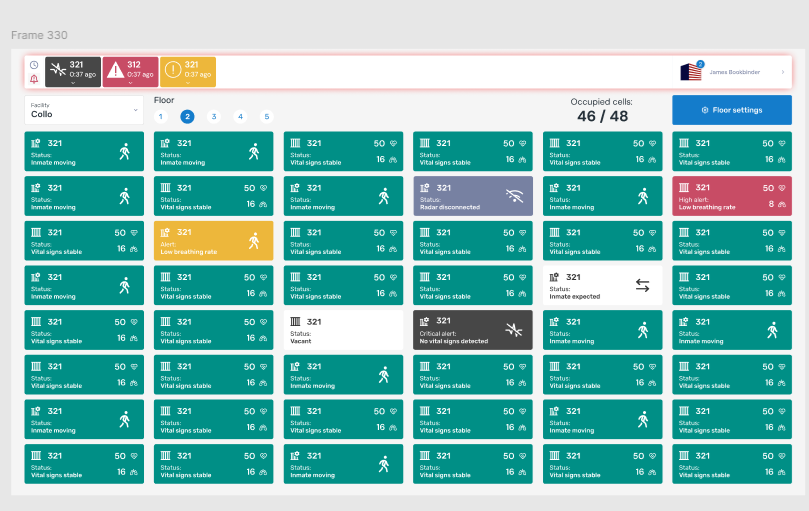Click the red bell alerts icon
This screenshot has width=809, height=511.
tap(34, 79)
